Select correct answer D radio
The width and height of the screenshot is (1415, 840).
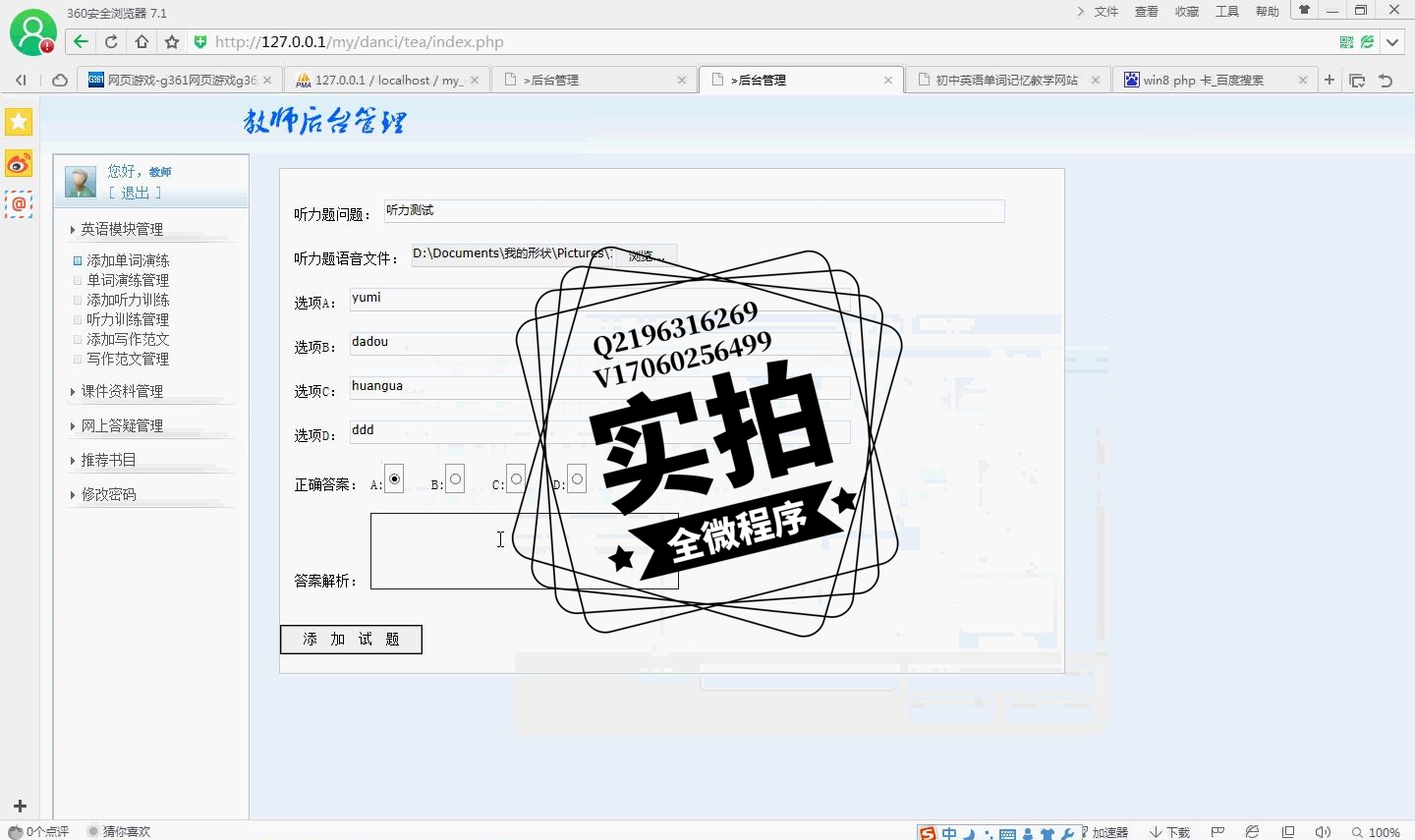click(x=577, y=479)
